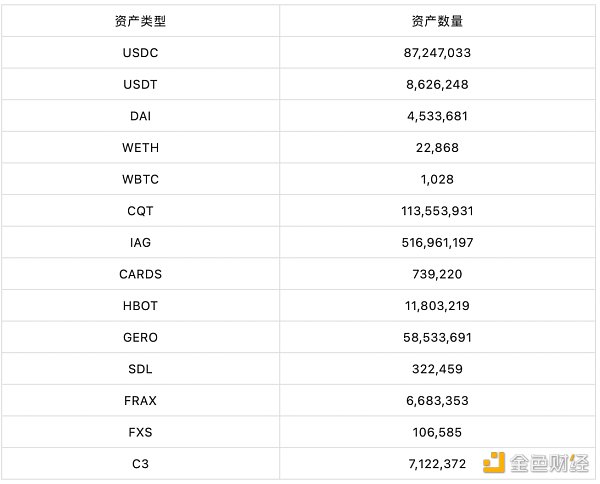Click the USDC amount 87,247,033
This screenshot has width=600, height=484.
tap(437, 53)
